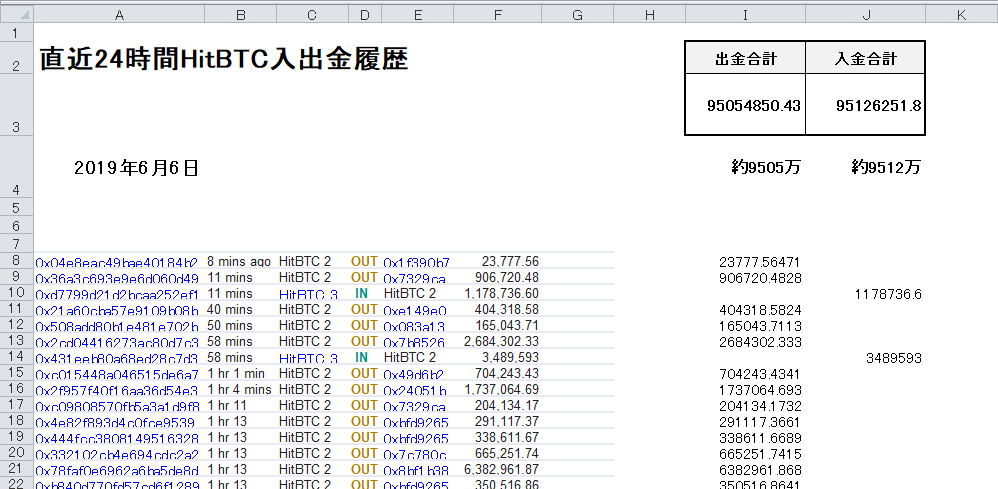998x489 pixels.
Task: Click the select-all corner box
Action: pyautogui.click(x=17, y=15)
